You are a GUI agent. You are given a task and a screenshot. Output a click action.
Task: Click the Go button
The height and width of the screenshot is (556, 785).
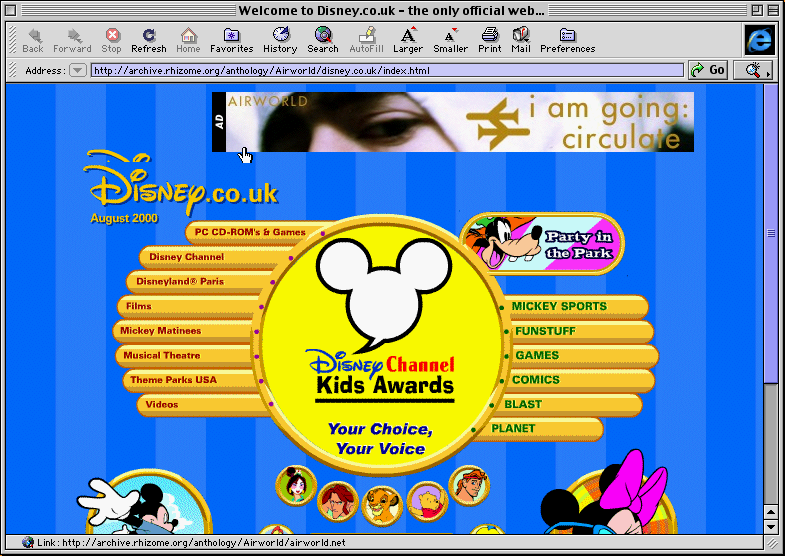point(708,70)
